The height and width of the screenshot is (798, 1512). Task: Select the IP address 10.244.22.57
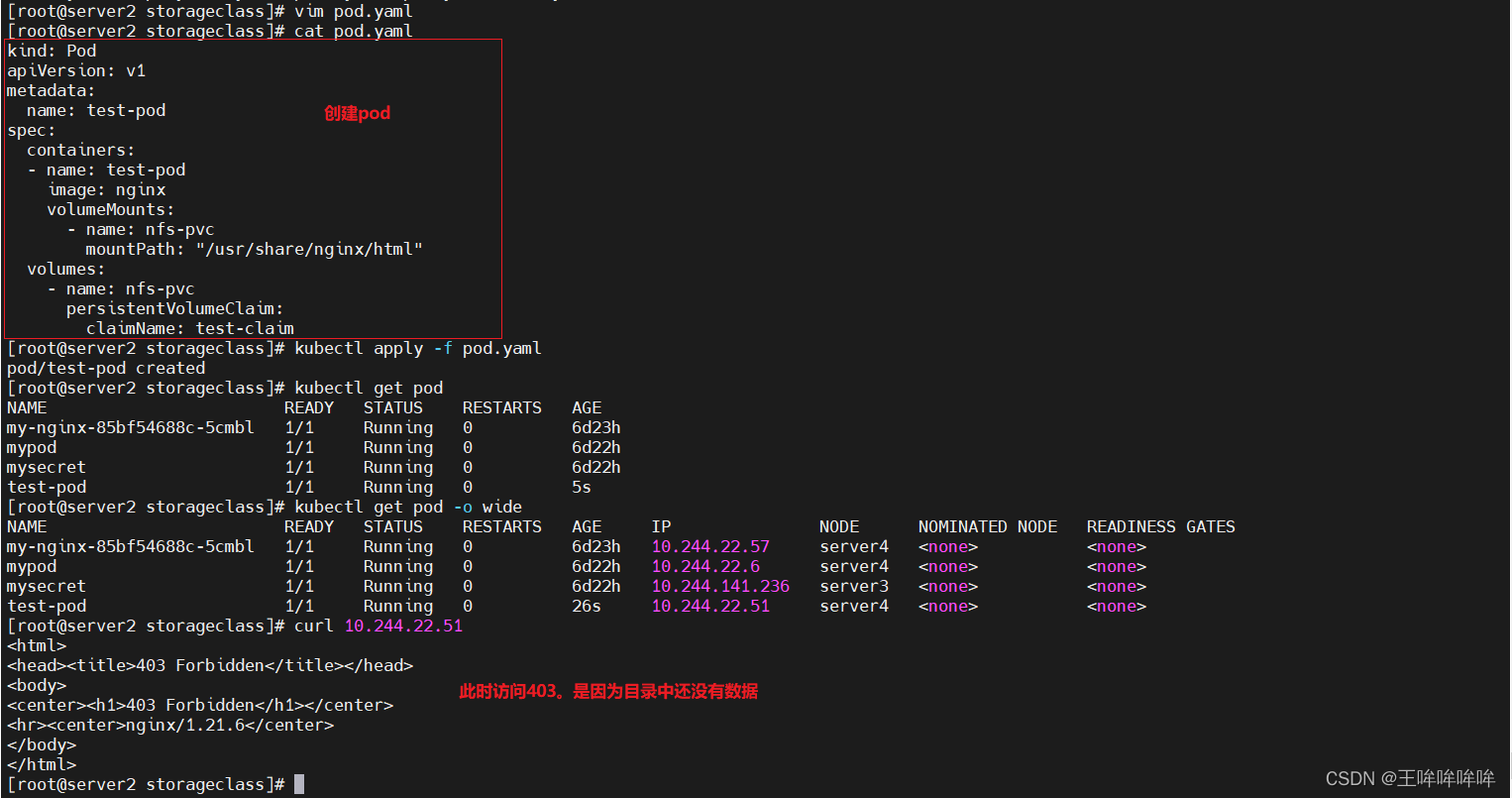click(x=710, y=546)
